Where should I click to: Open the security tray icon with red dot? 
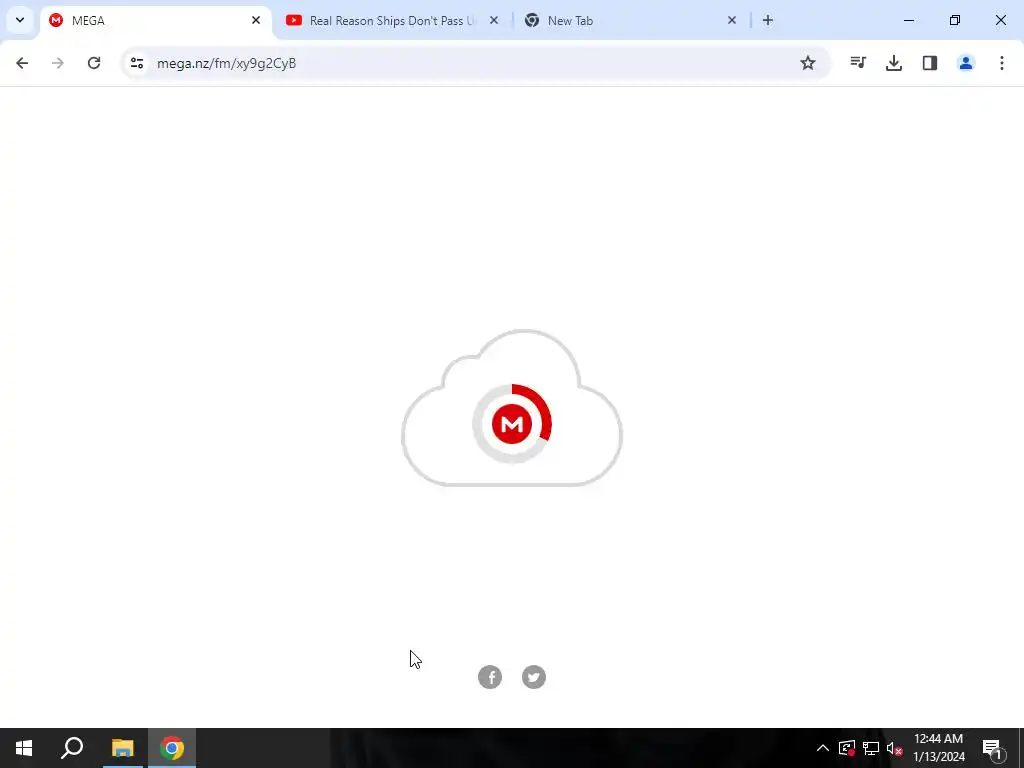point(847,748)
